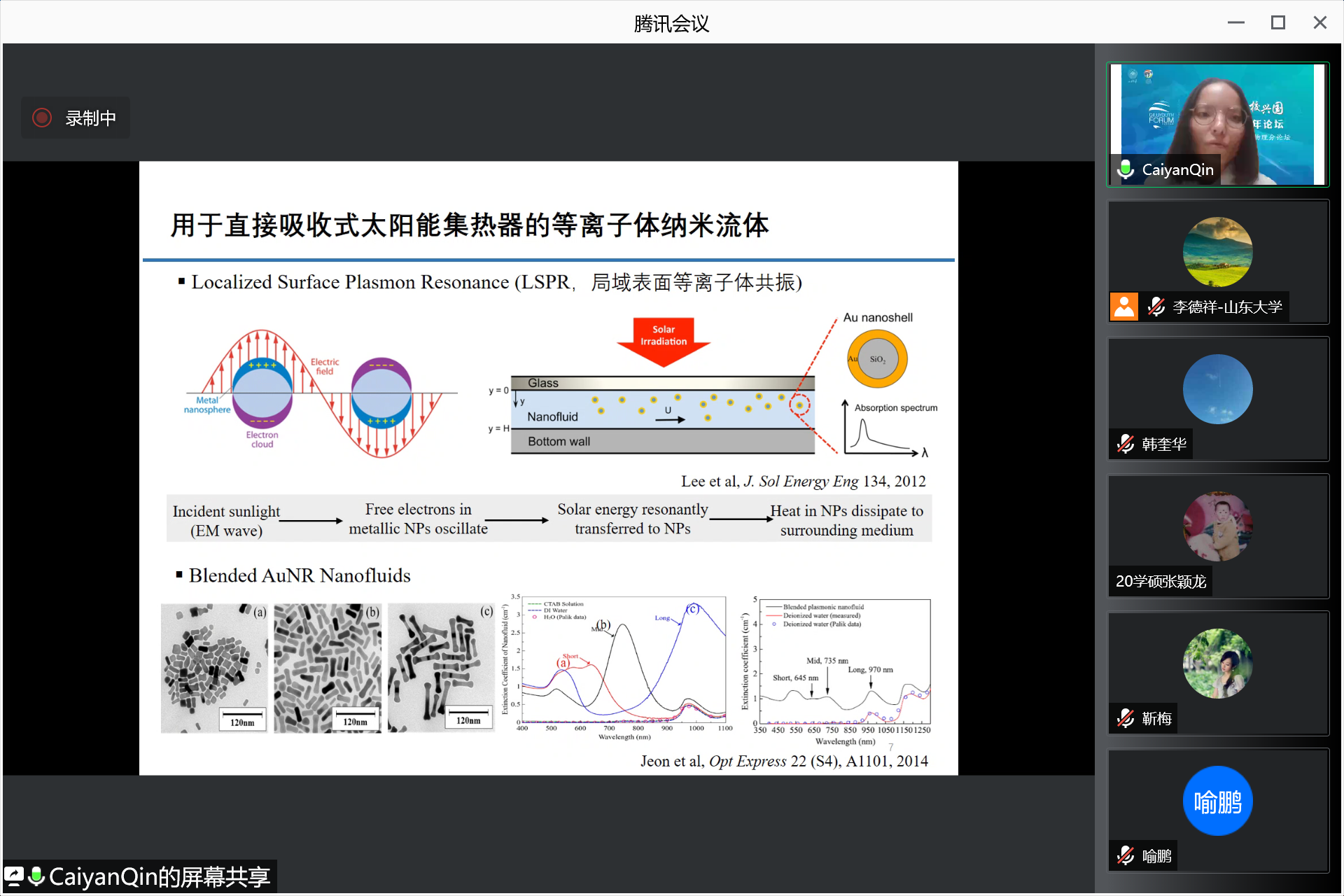Click 韩奎华's muted microphone icon
The height and width of the screenshot is (896, 1344).
1126,444
